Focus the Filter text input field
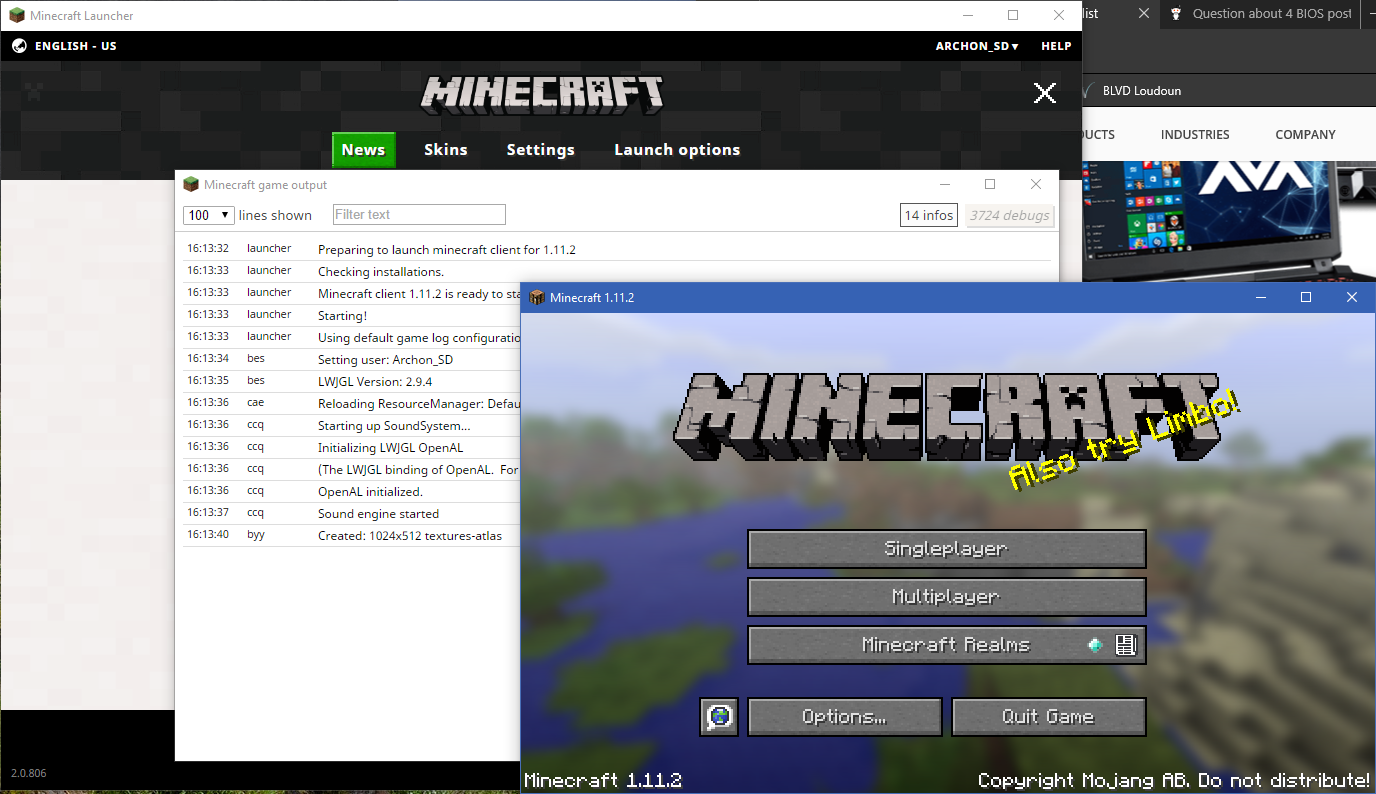1376x794 pixels. tap(419, 215)
